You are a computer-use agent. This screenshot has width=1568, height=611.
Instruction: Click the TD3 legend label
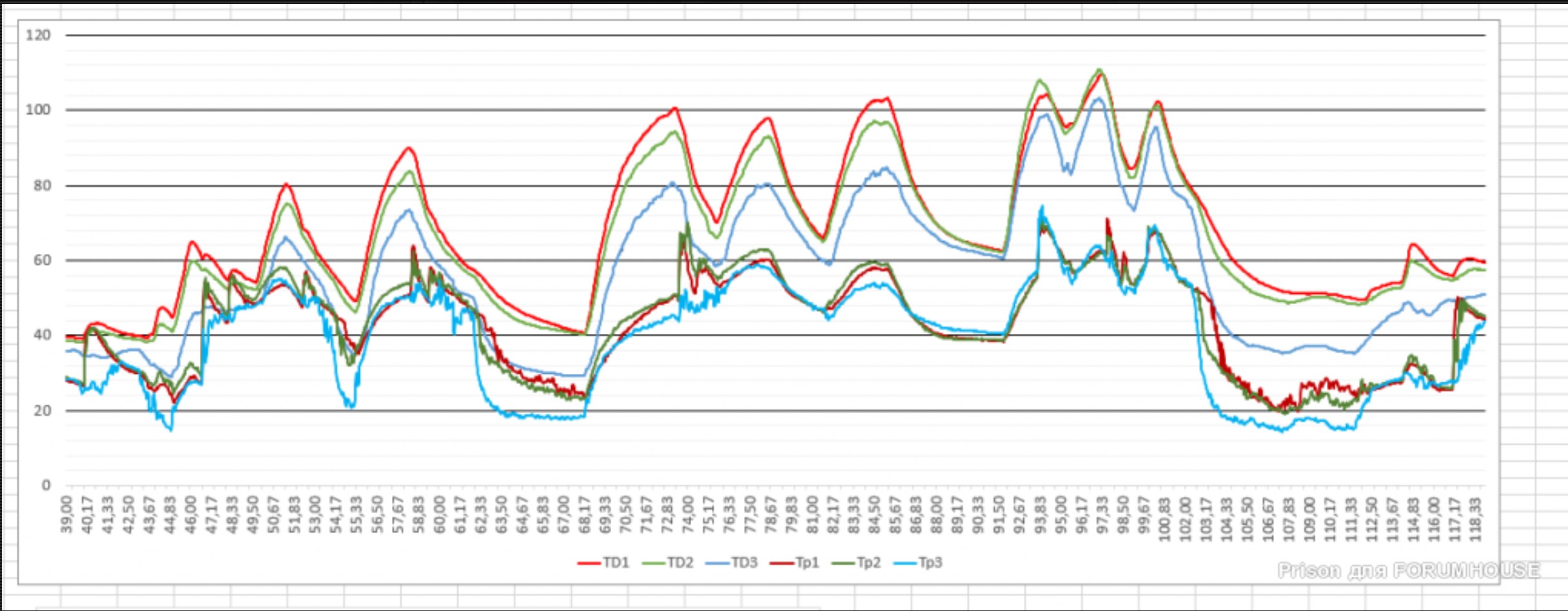744,563
